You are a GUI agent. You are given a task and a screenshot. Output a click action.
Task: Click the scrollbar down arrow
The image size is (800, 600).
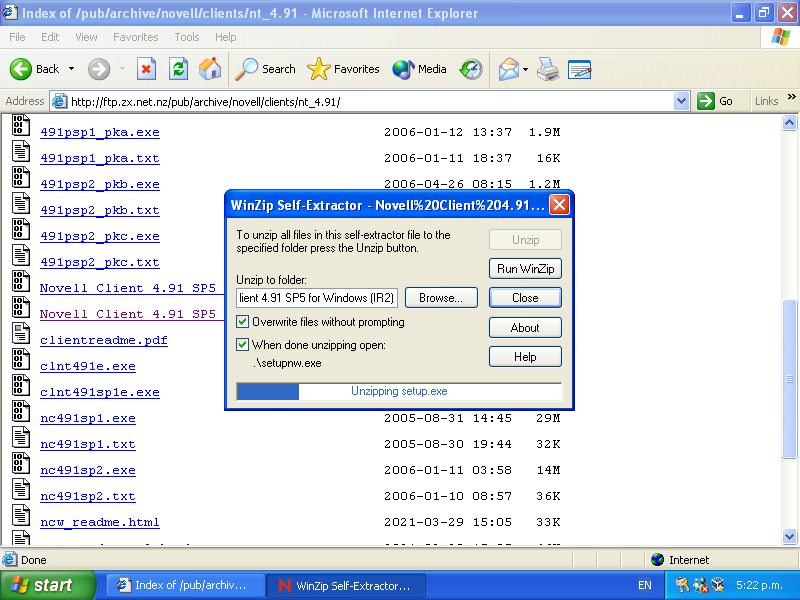(789, 536)
